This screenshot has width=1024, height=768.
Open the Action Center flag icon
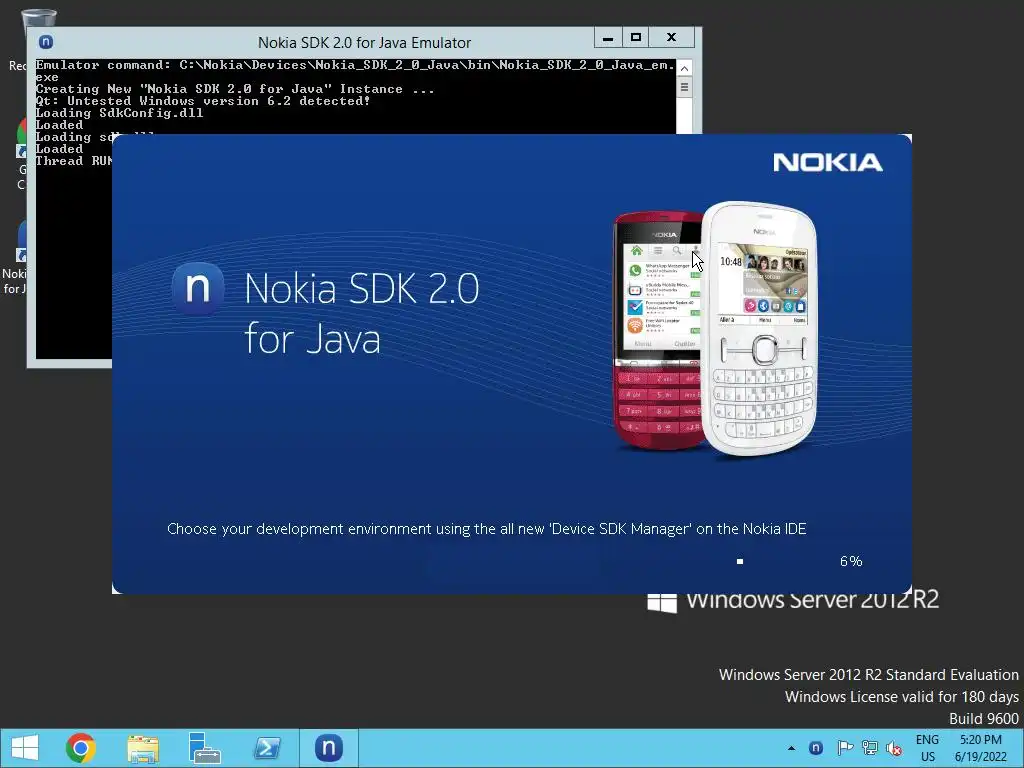[x=845, y=748]
